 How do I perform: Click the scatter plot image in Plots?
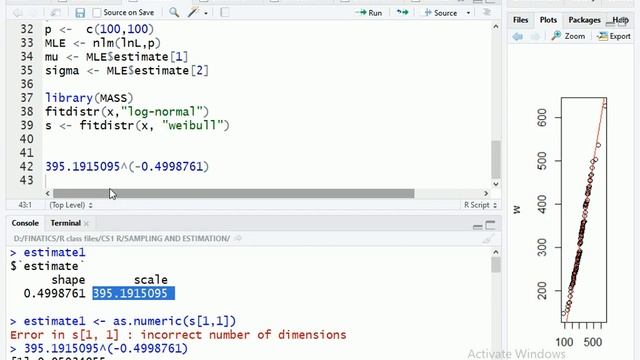click(x=584, y=210)
